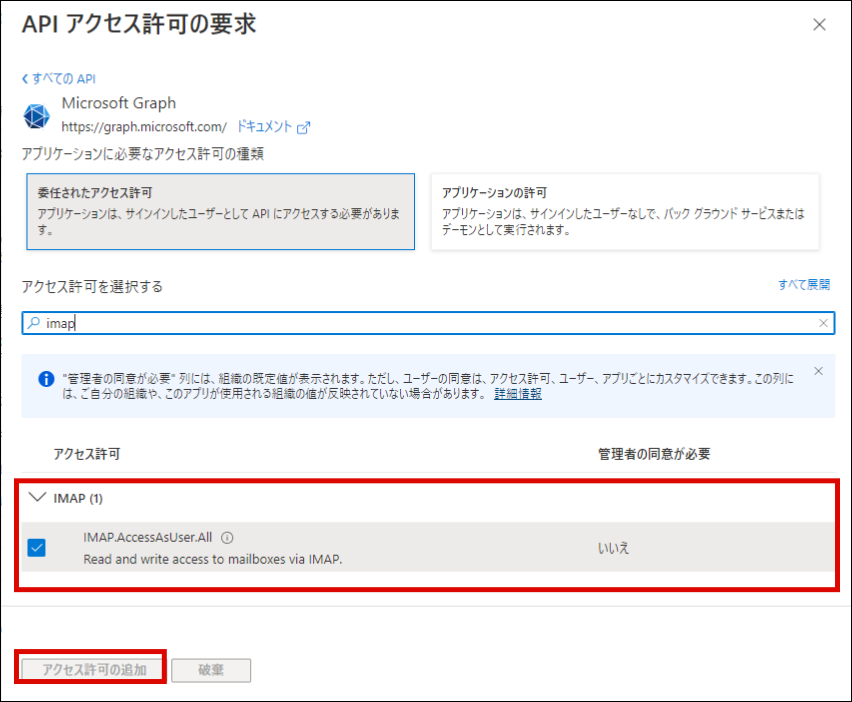Open 詳細情報 link in info banner

click(x=518, y=394)
